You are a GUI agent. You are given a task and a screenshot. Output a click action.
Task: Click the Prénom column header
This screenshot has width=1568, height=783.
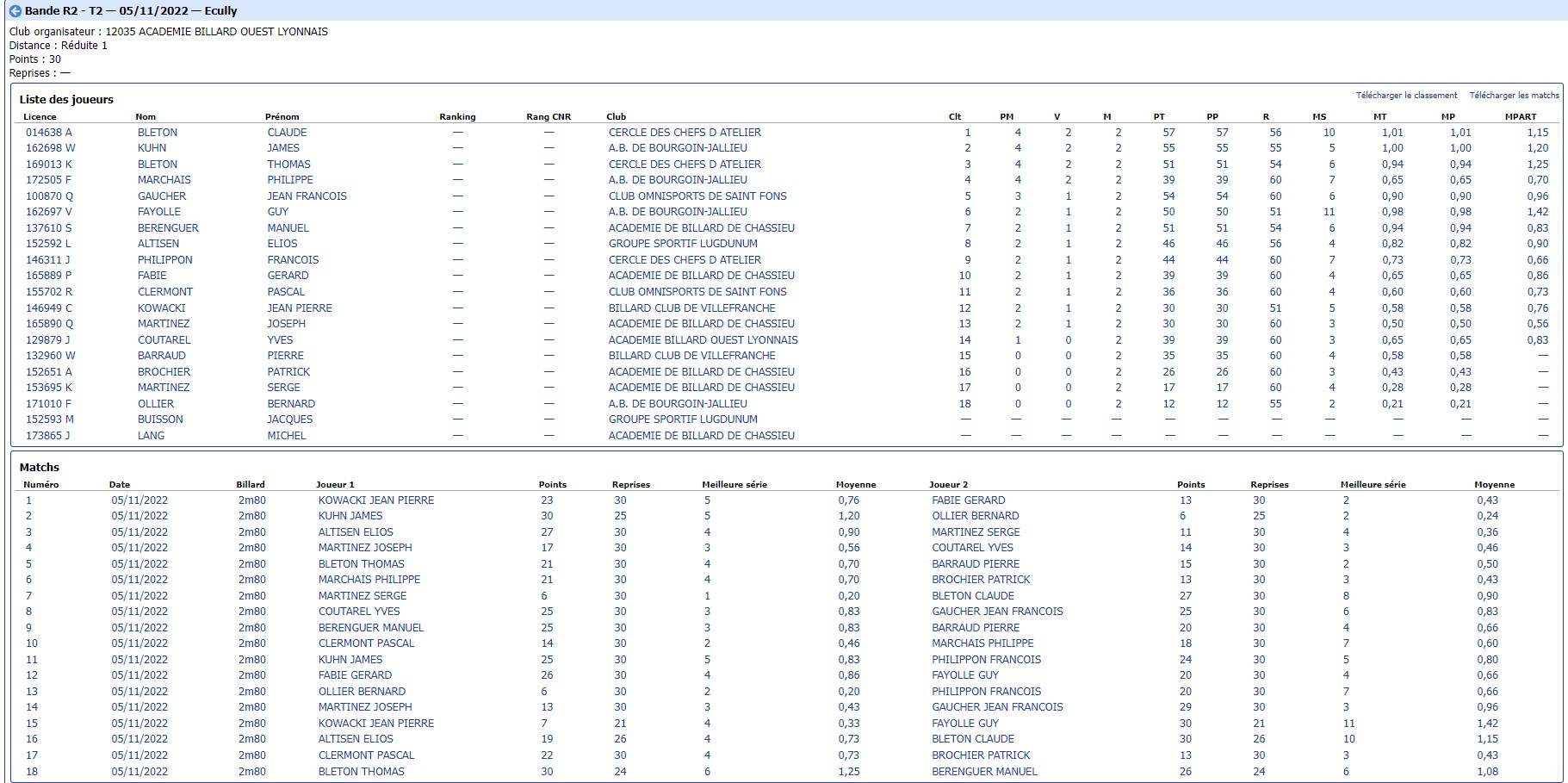[282, 117]
